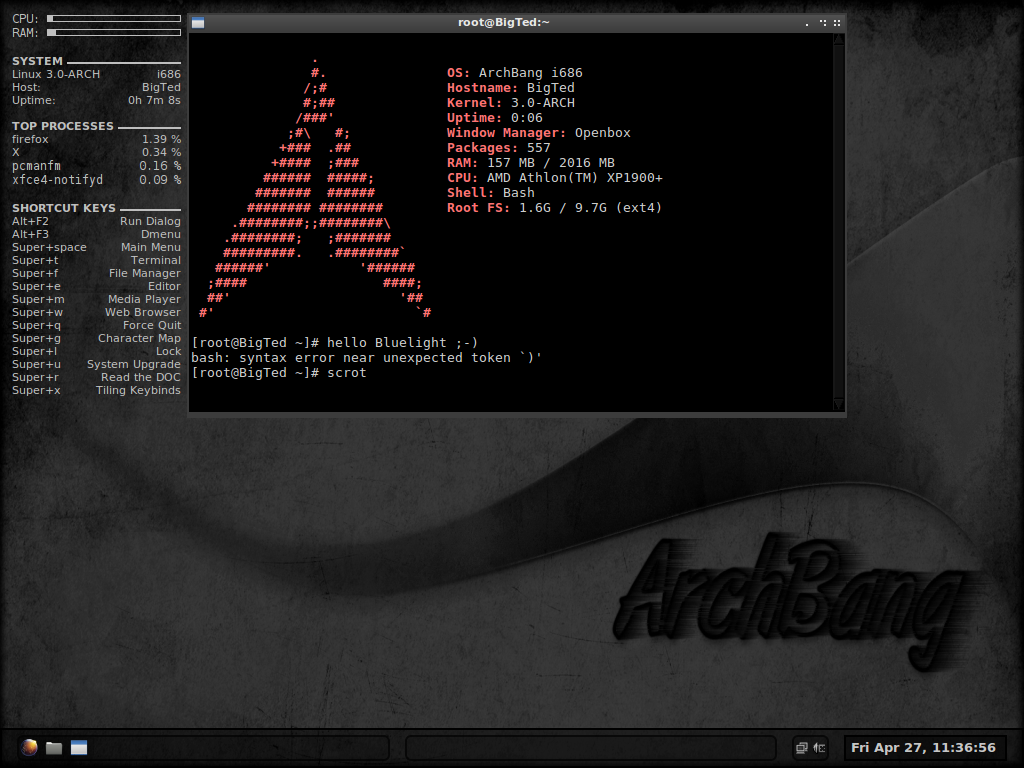This screenshot has height=768, width=1024.
Task: Click 'Window Manager: Openbox' in terminal
Action: click(539, 133)
